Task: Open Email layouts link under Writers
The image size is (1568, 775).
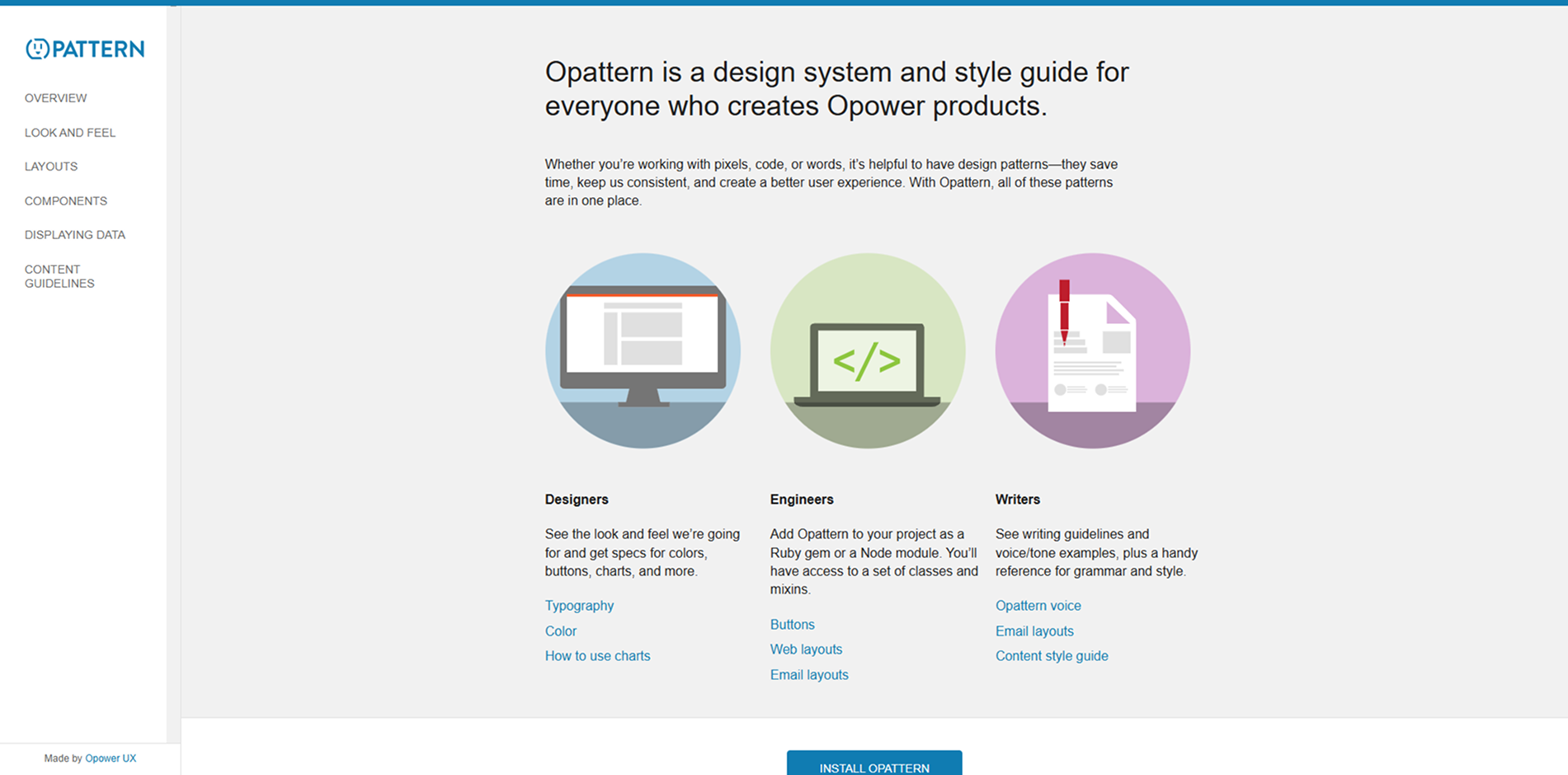Action: [1034, 632]
